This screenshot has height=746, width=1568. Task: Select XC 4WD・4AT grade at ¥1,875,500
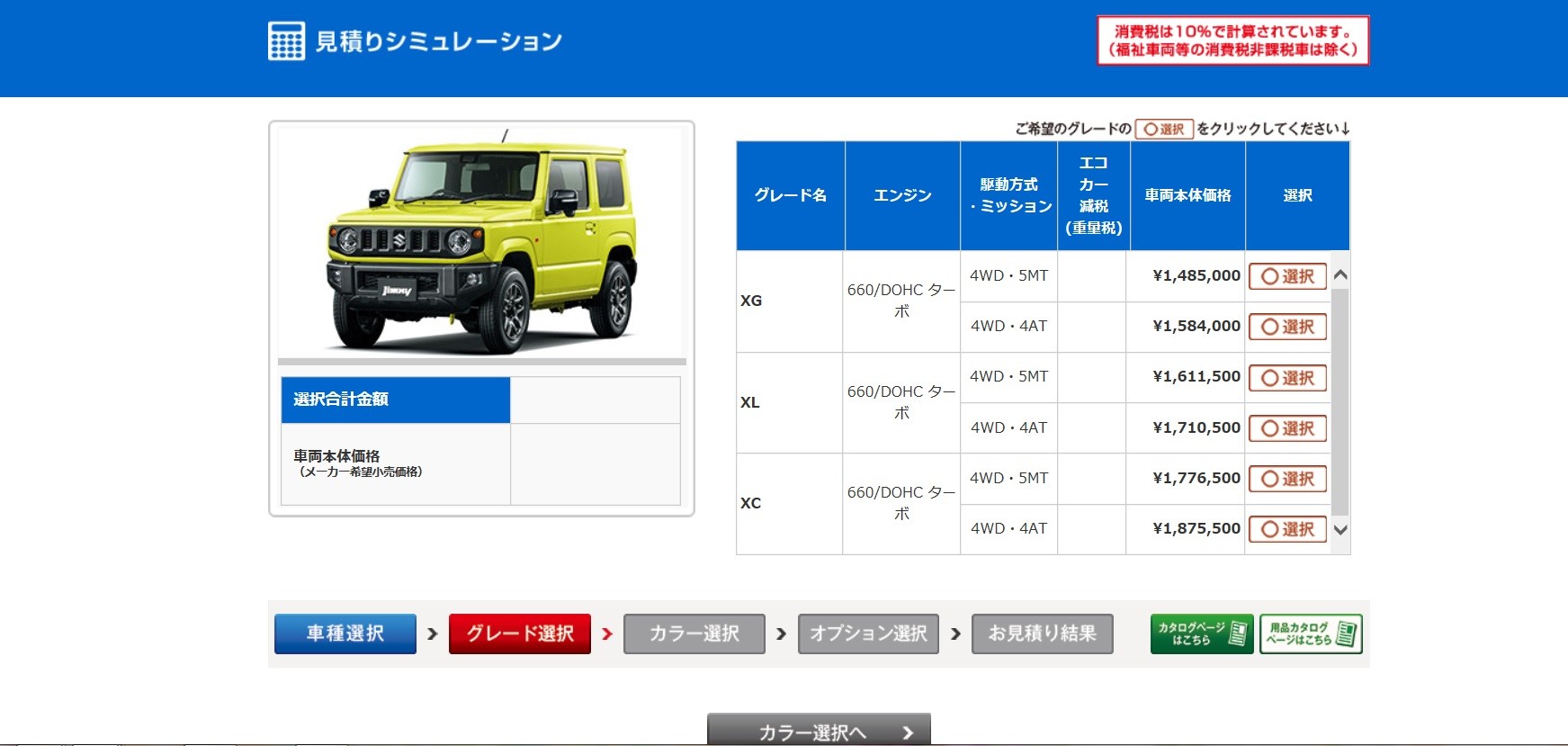[1287, 529]
